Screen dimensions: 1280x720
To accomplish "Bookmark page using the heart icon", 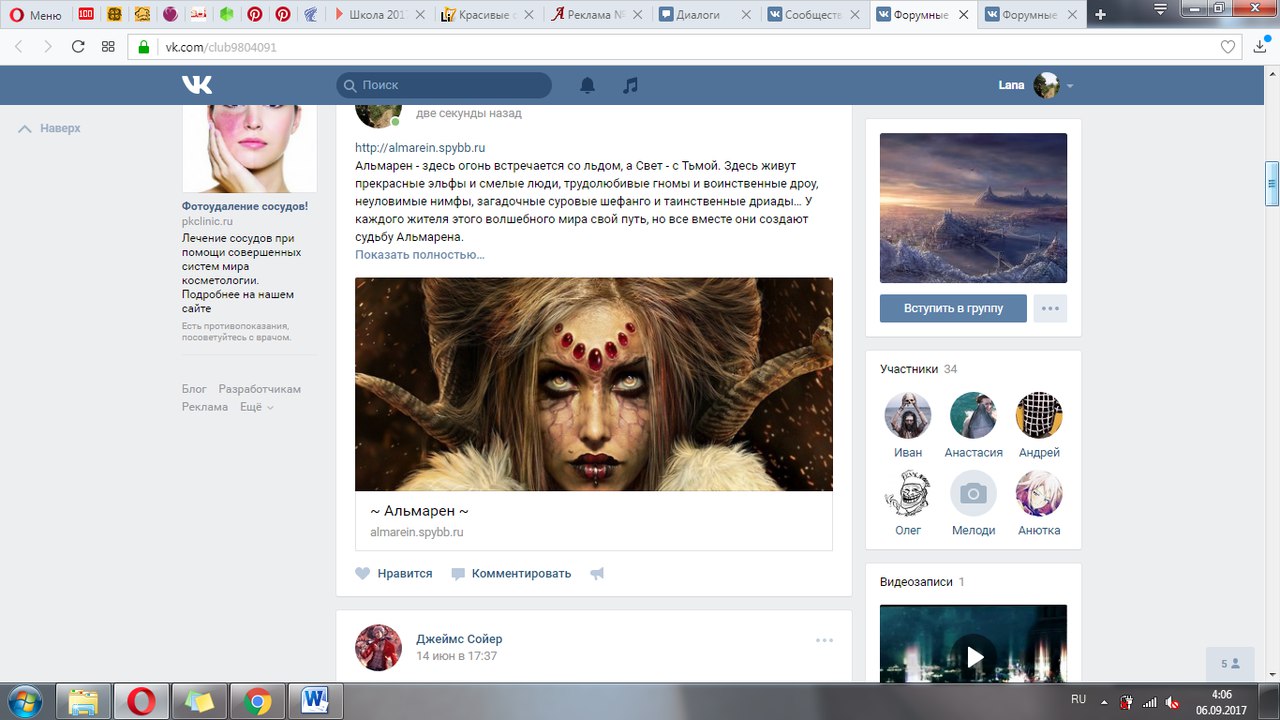I will coord(1228,47).
